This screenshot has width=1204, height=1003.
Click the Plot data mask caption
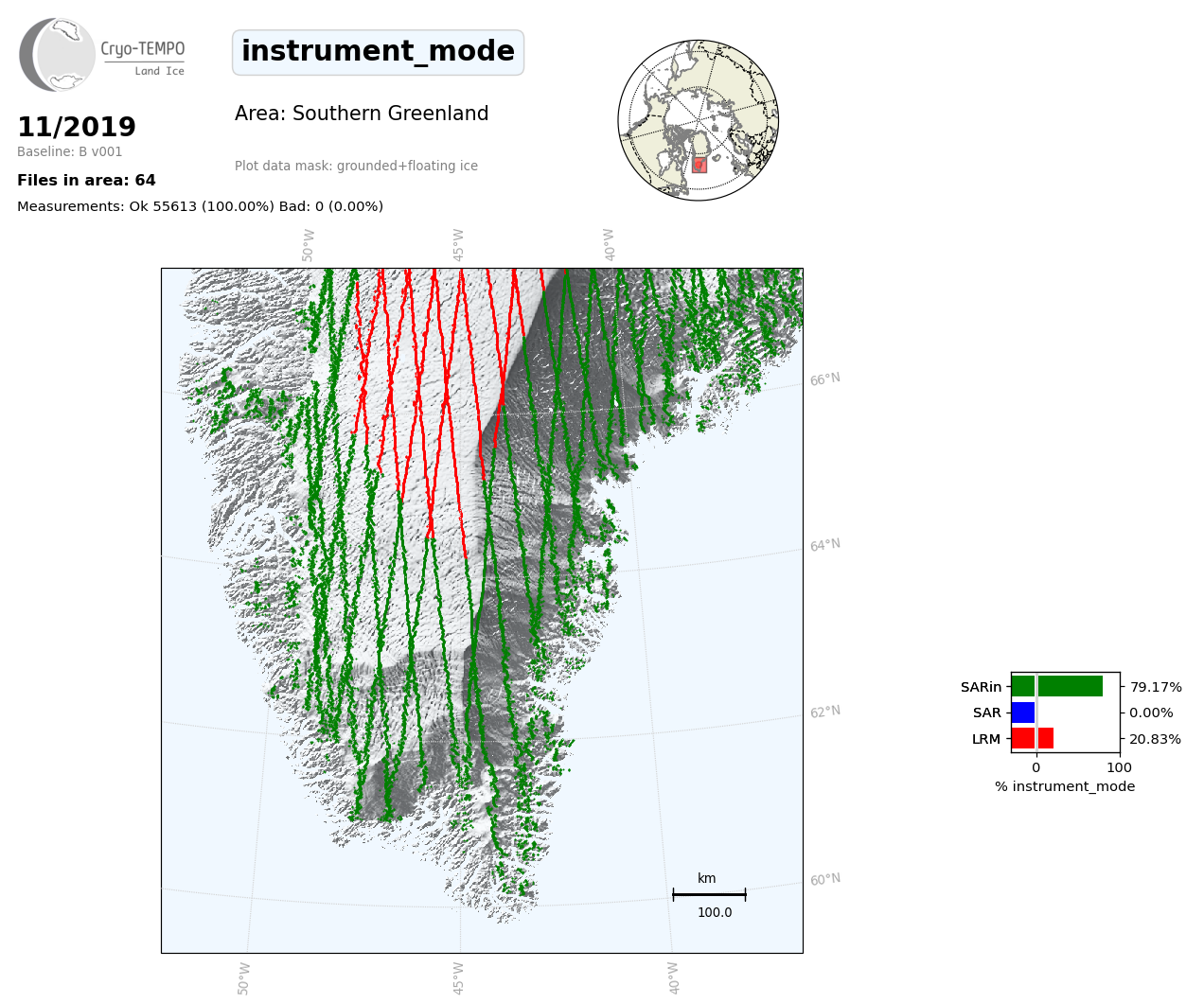356,167
